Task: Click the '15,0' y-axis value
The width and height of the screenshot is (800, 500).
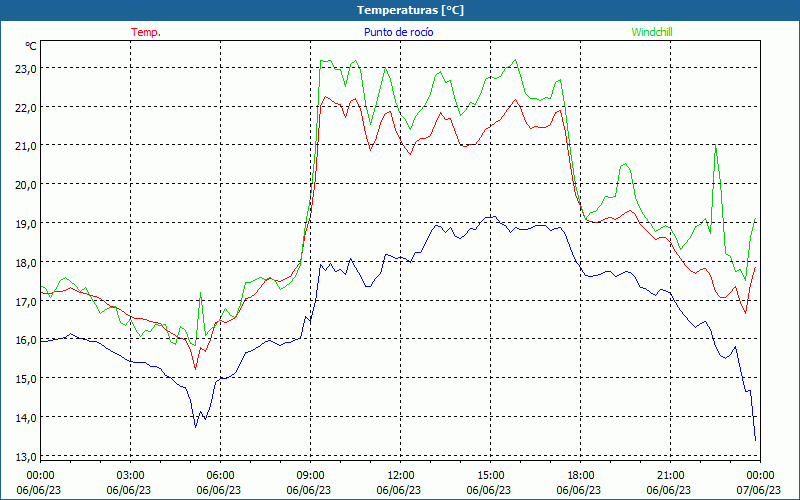Action: 25,379
